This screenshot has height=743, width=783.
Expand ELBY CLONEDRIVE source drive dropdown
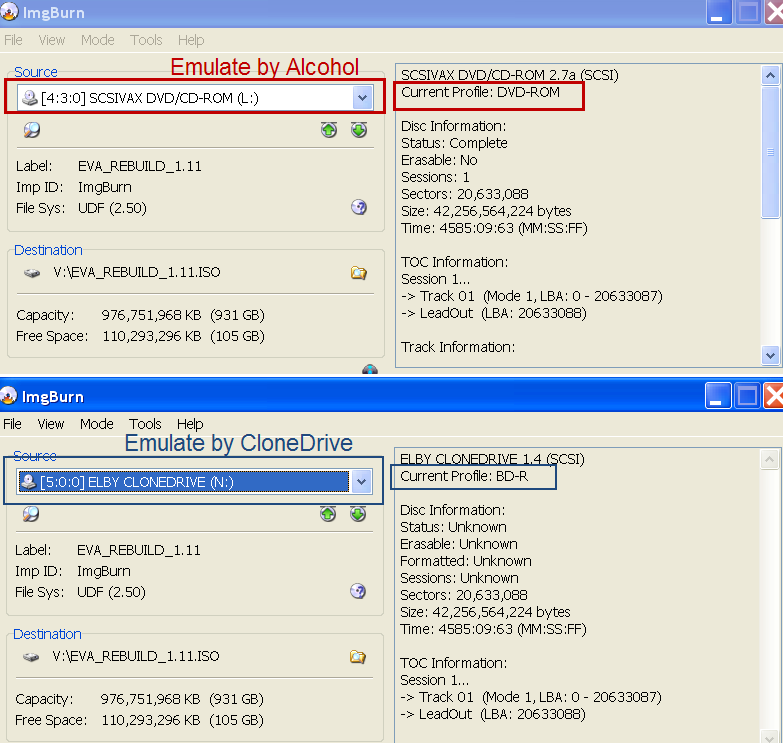tap(362, 482)
